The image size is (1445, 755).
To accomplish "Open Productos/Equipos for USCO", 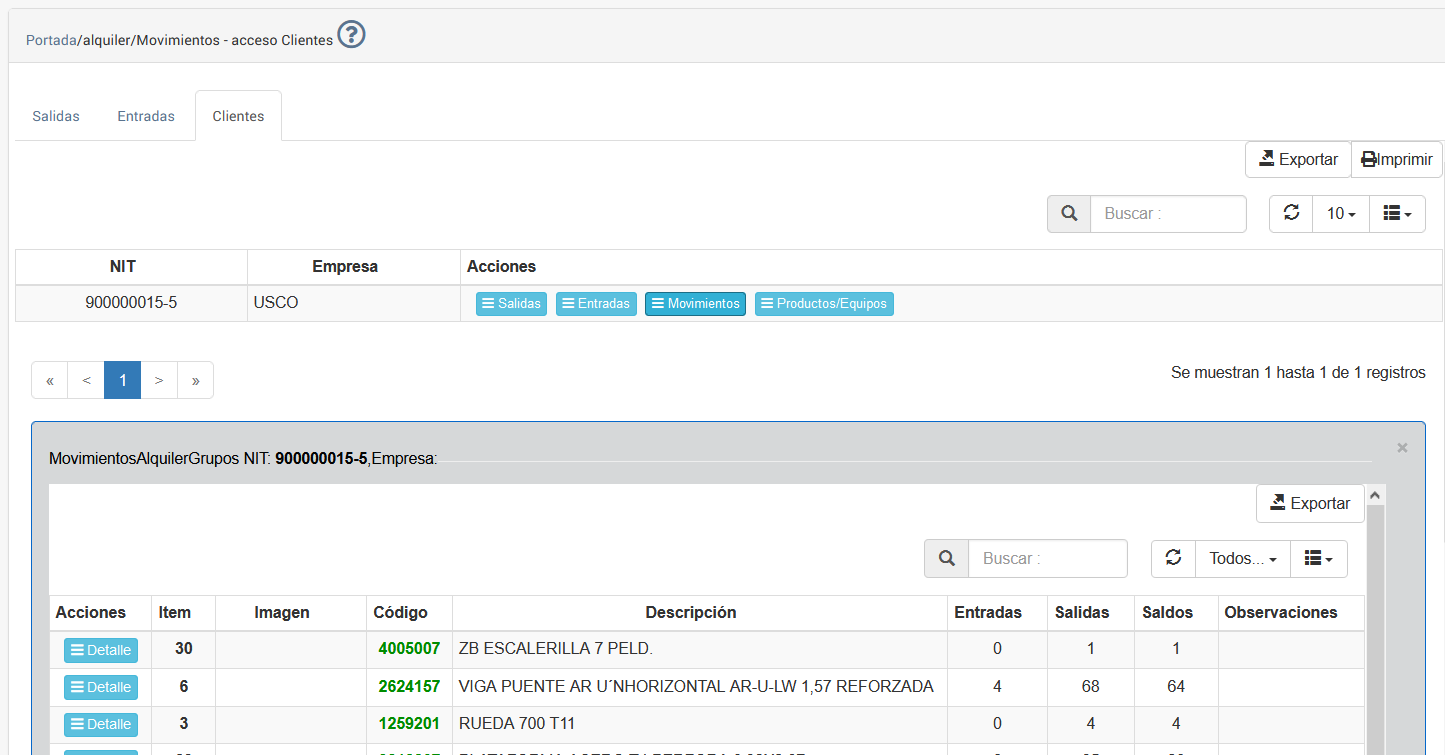I will coord(824,304).
